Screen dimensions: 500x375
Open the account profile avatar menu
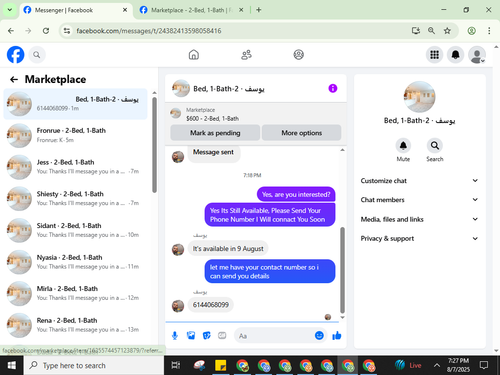tap(477, 55)
